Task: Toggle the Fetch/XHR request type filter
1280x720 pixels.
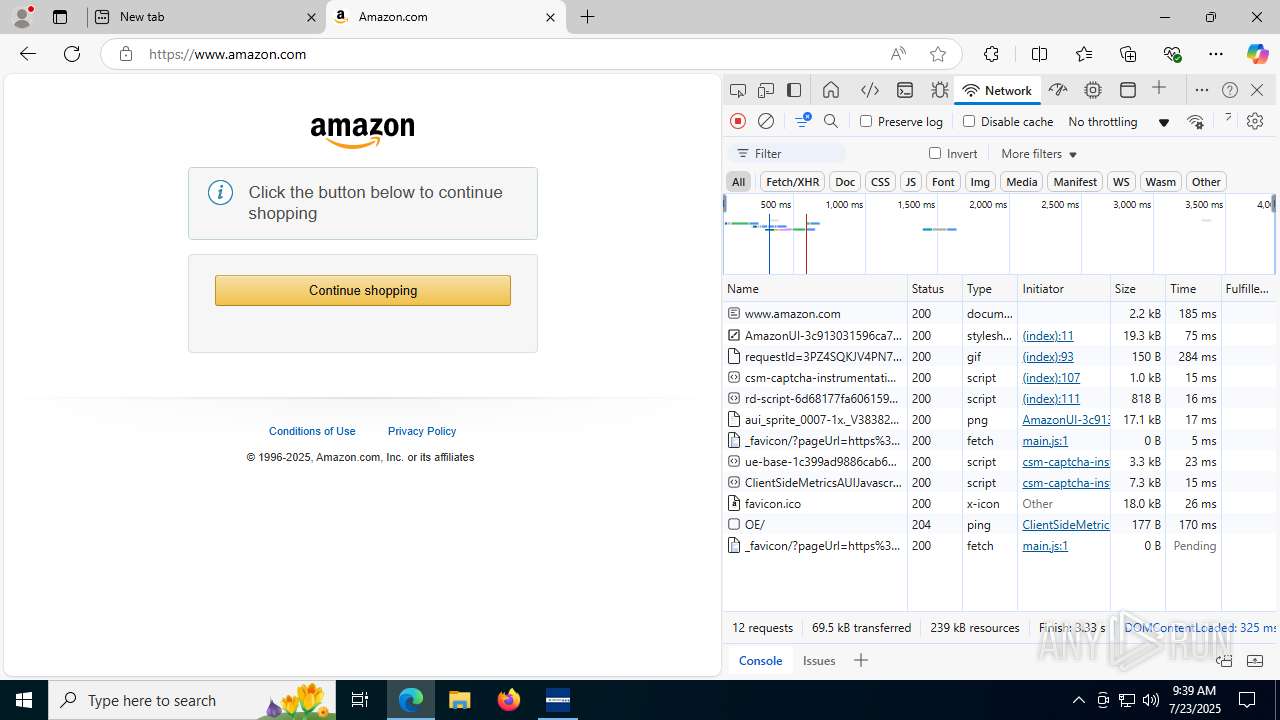Action: pyautogui.click(x=792, y=181)
